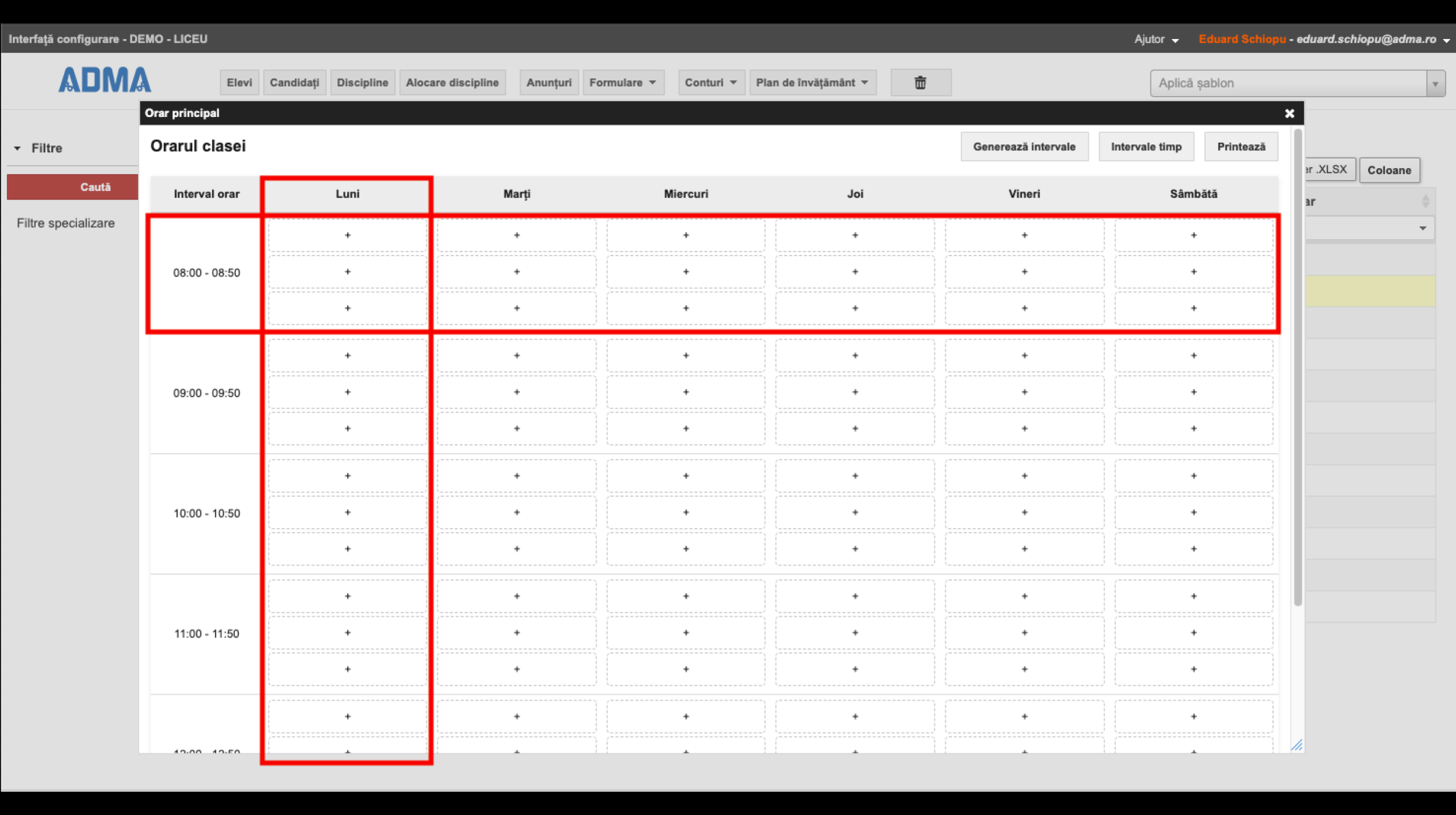Screen dimensions: 1456x815
Task: Close the Orar principal dialog
Action: coord(1289,114)
